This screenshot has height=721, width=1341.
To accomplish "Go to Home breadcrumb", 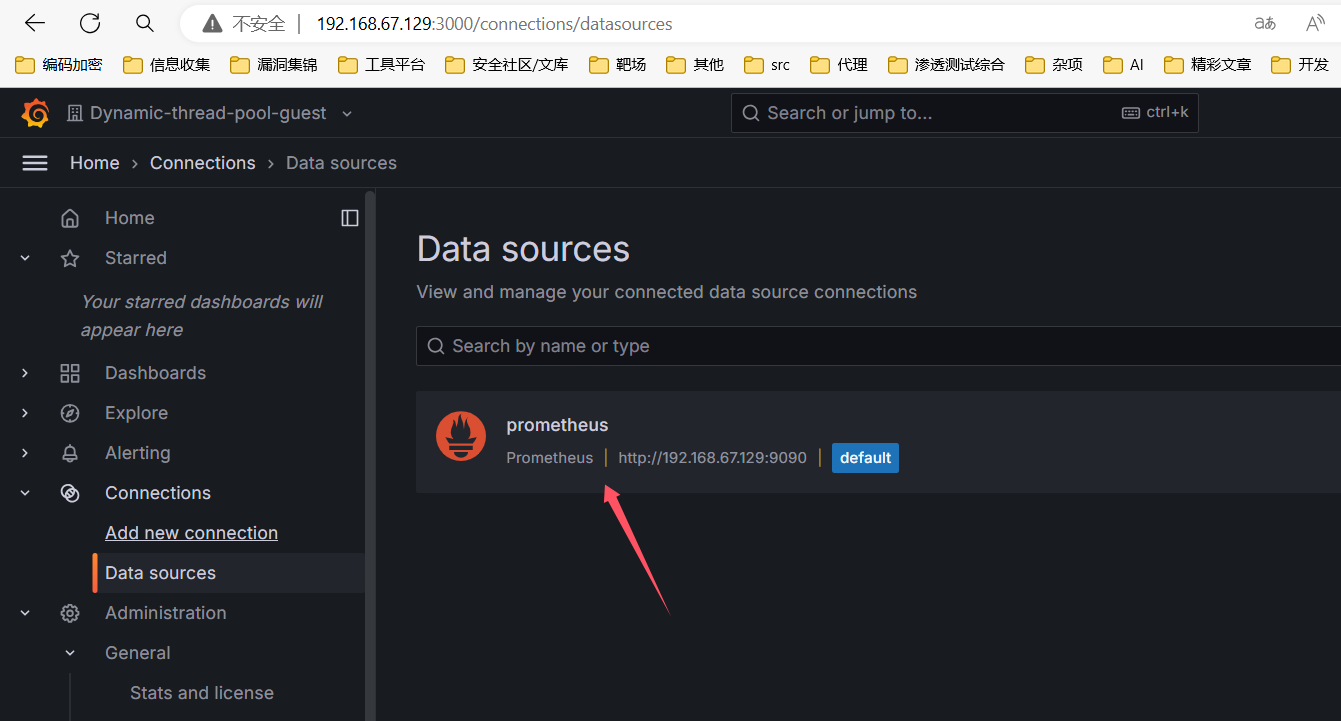I will pos(94,163).
